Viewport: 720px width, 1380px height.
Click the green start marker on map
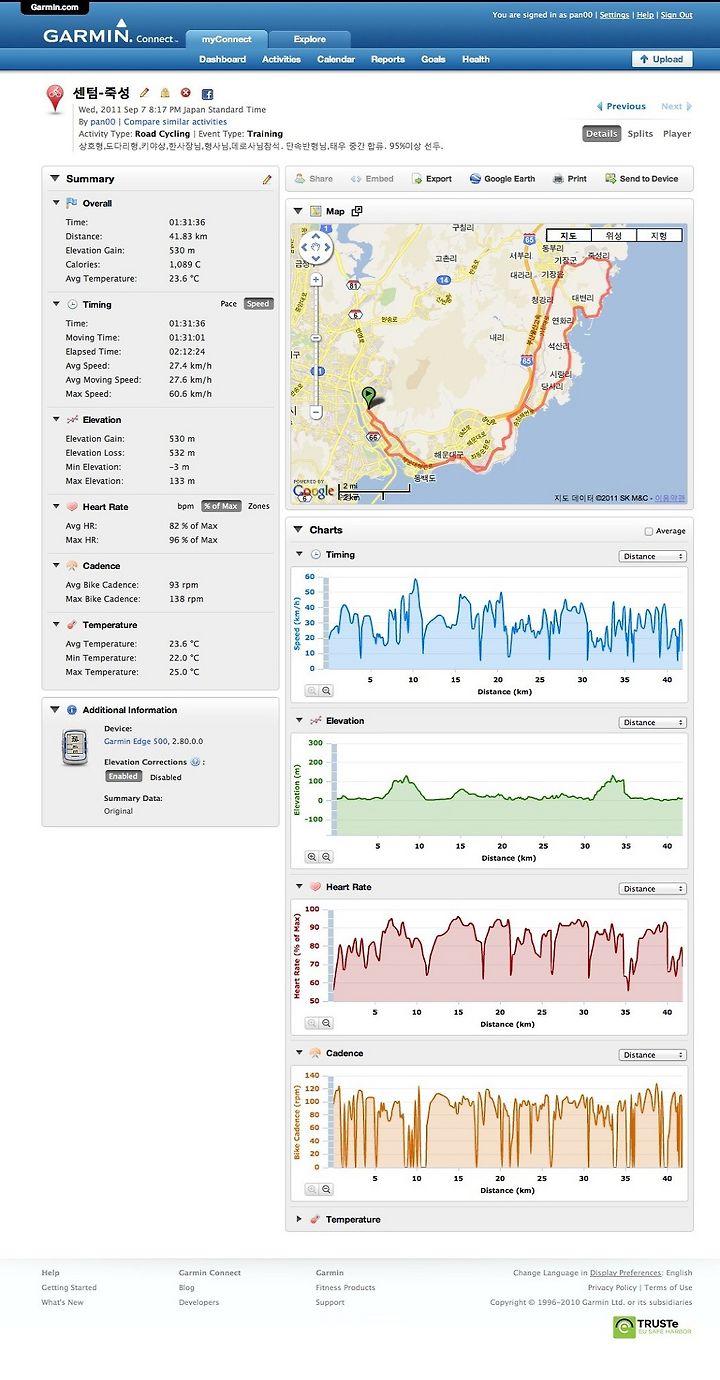369,397
